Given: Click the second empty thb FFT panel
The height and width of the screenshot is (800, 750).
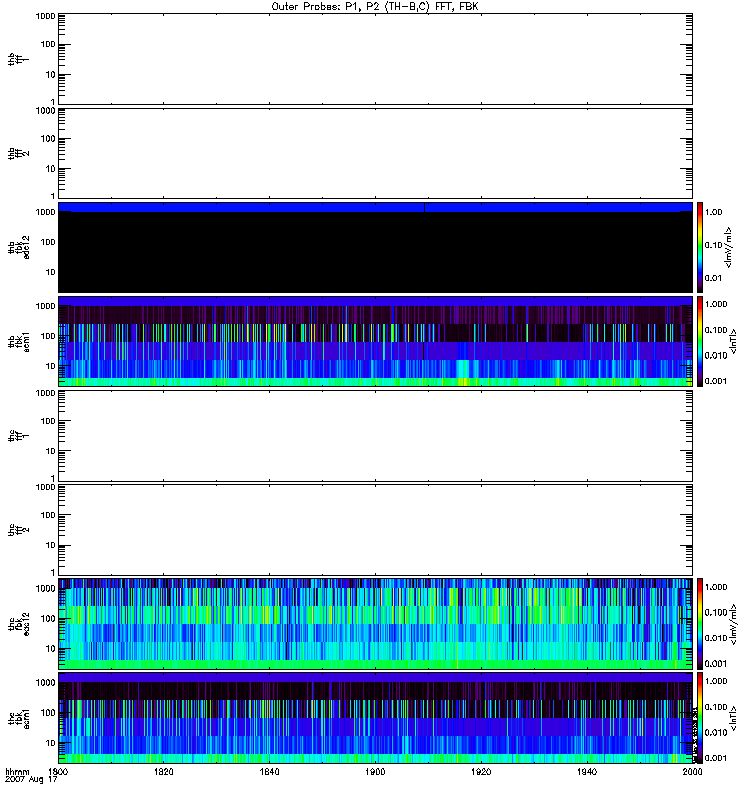Looking at the screenshot, I should (375, 152).
